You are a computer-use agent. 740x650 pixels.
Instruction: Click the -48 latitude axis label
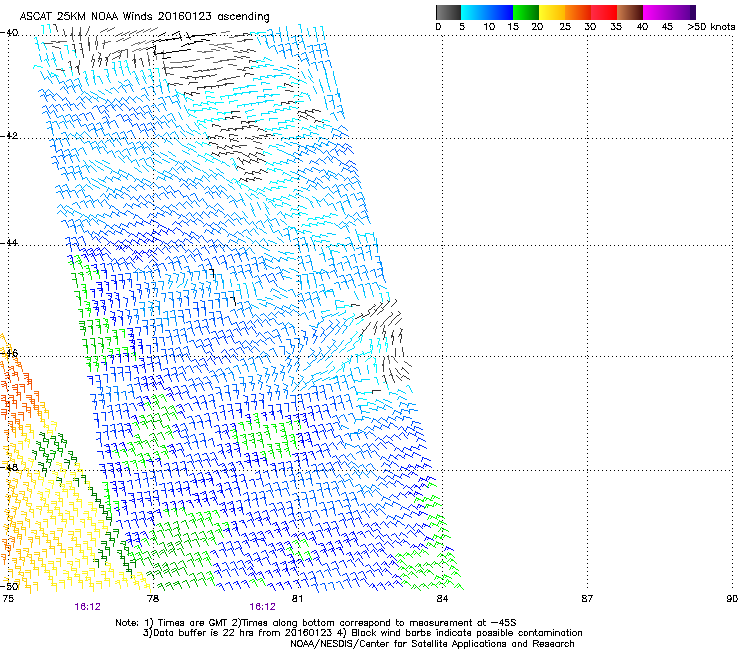pyautogui.click(x=9, y=467)
